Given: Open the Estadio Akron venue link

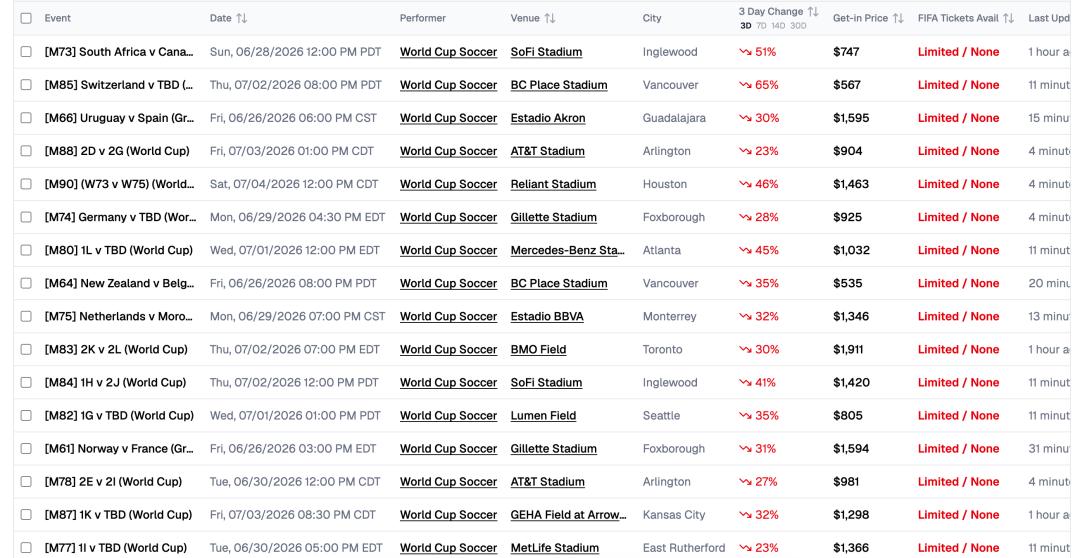Looking at the screenshot, I should 548,118.
